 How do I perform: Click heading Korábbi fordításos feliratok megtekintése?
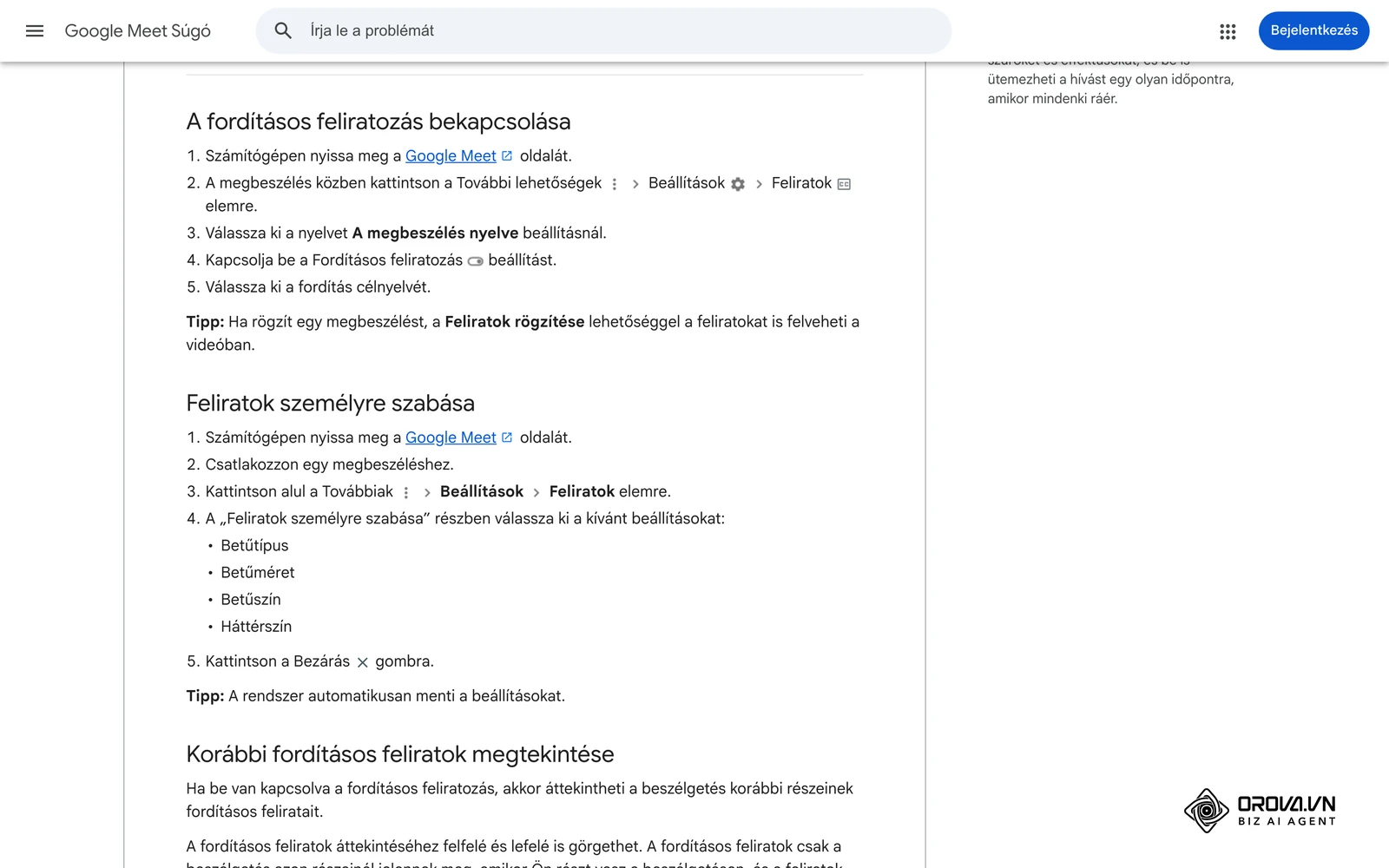(400, 754)
